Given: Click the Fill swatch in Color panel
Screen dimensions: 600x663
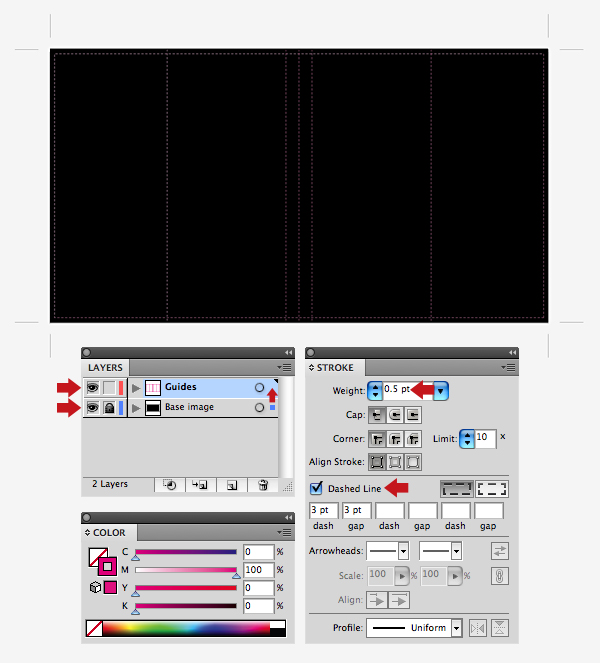Looking at the screenshot, I should [x=96, y=555].
